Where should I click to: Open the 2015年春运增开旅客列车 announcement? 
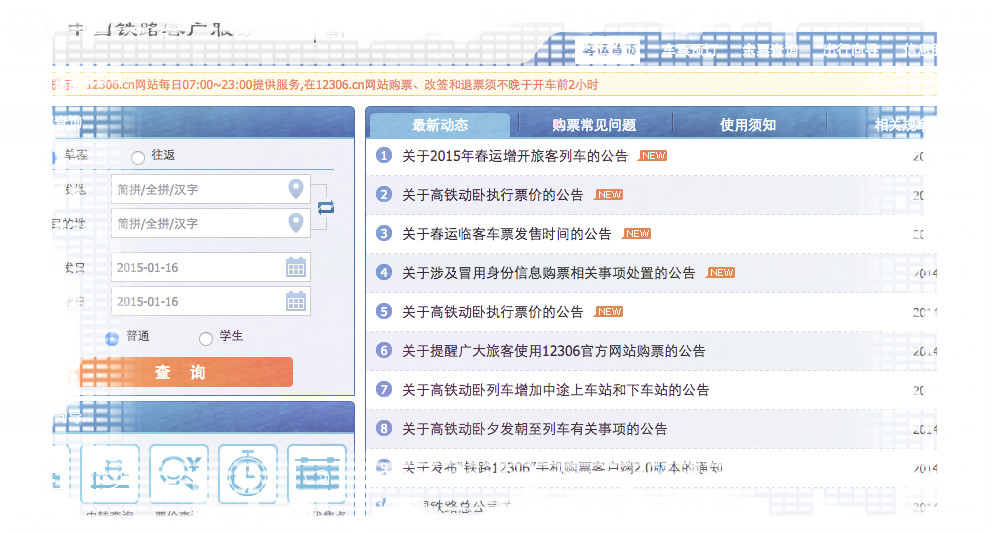(x=514, y=156)
